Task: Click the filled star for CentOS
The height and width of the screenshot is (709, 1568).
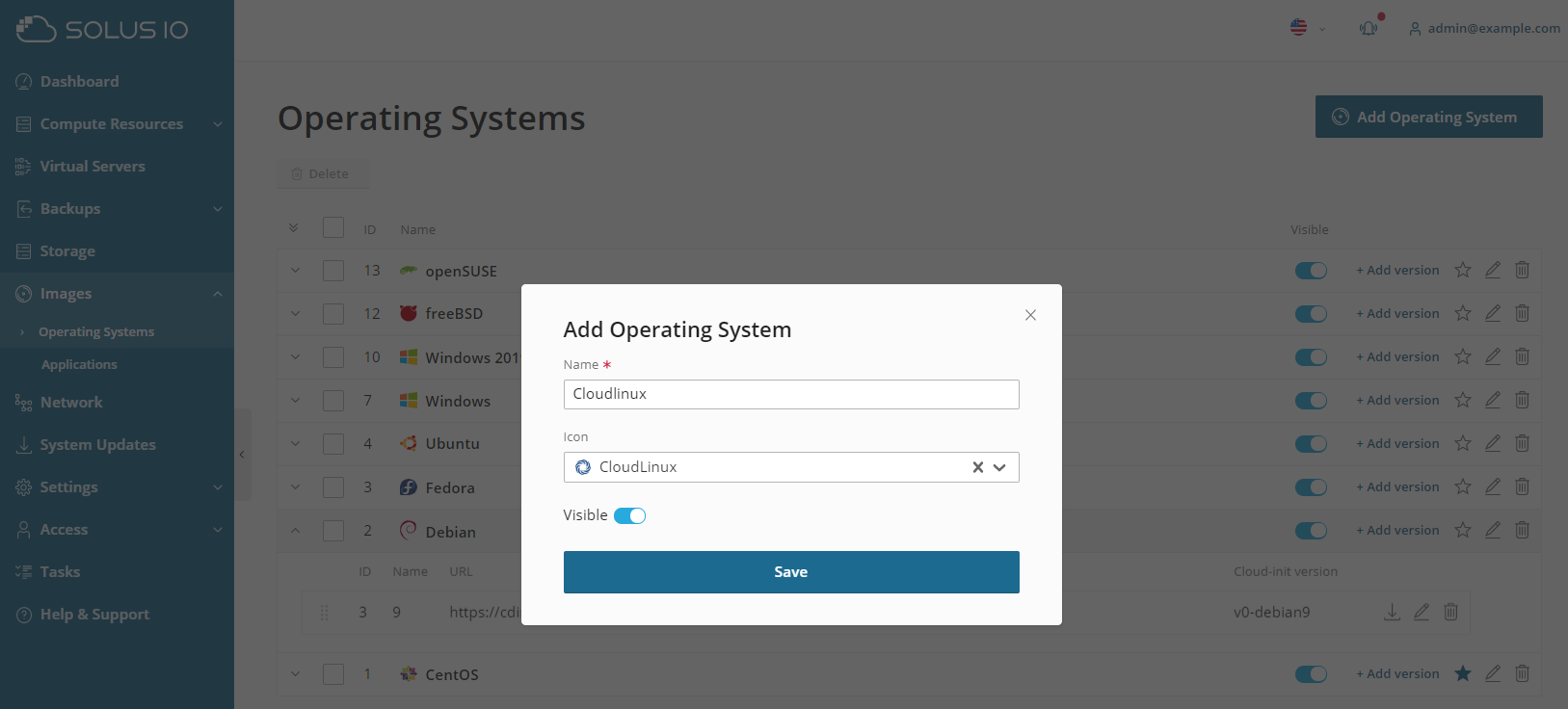Action: [x=1463, y=673]
